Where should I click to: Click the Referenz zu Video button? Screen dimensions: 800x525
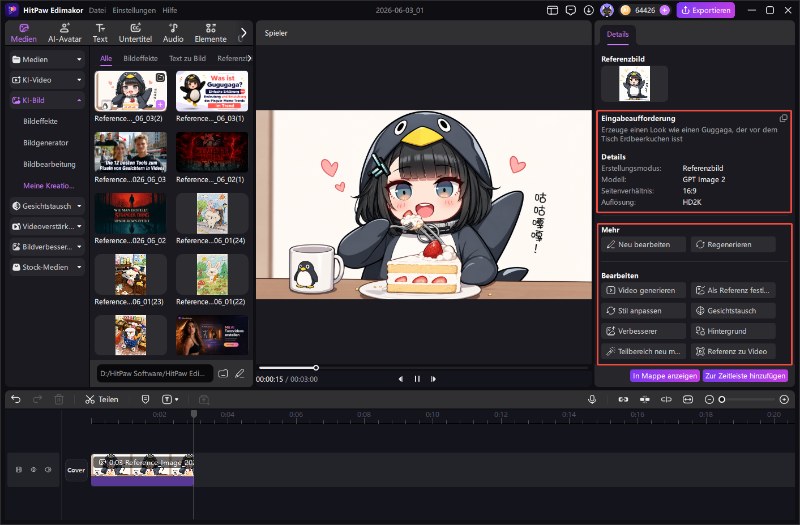(x=733, y=352)
